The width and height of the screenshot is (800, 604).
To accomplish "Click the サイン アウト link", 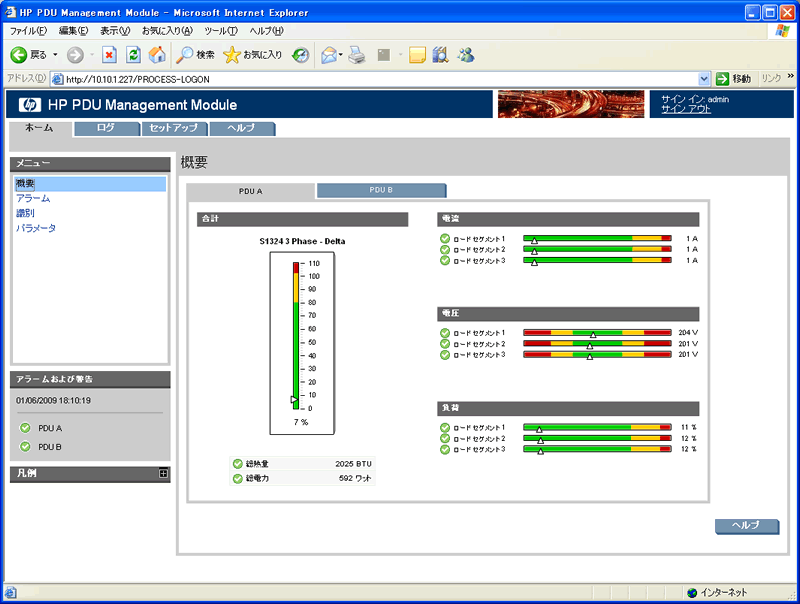I will (x=686, y=109).
